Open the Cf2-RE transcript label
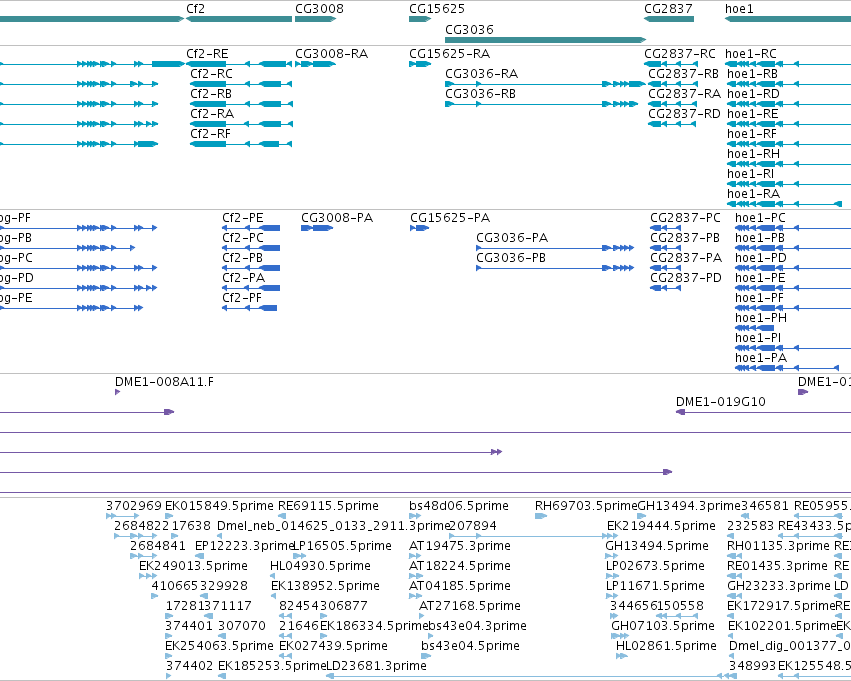Viewport: 851px width, 681px height. tap(207, 54)
